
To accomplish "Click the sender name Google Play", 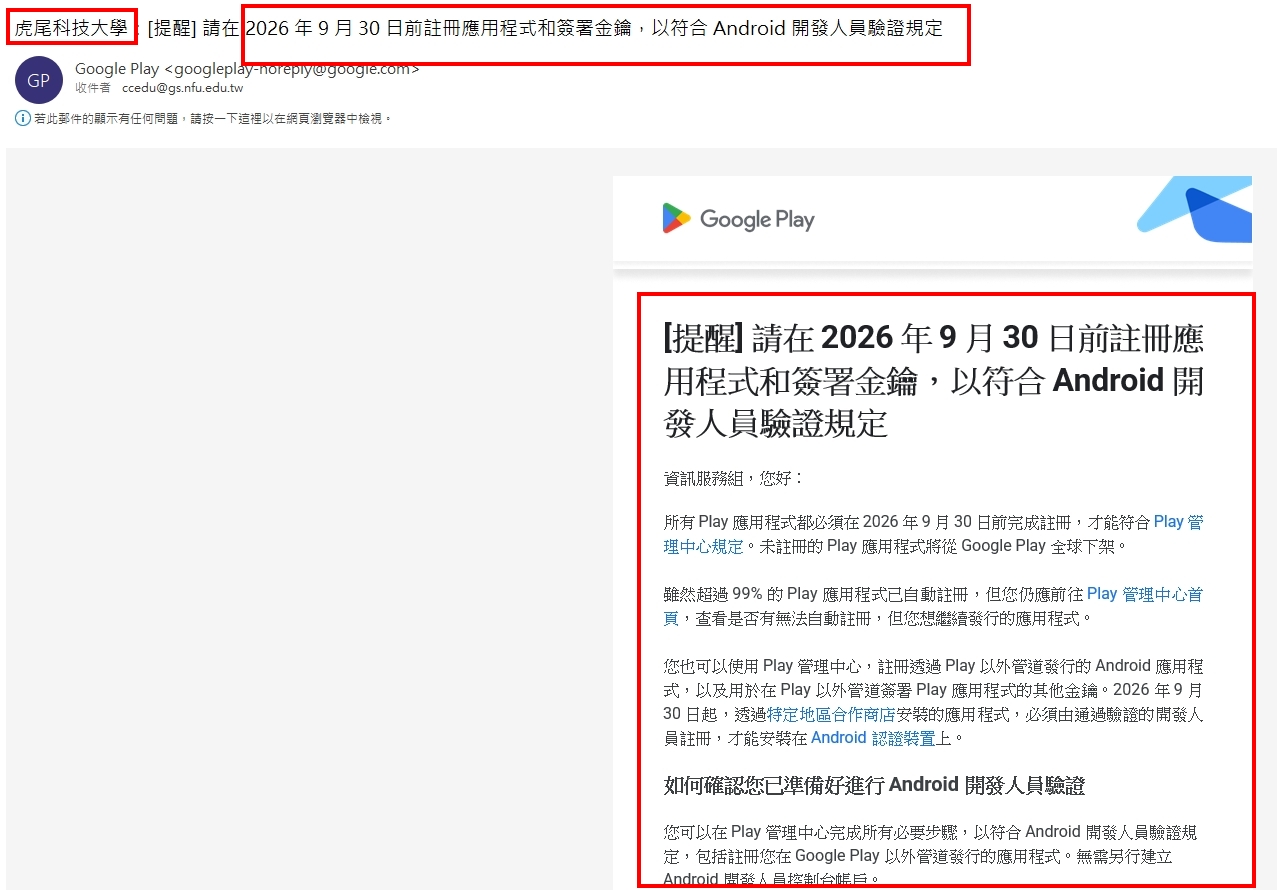I will [117, 69].
